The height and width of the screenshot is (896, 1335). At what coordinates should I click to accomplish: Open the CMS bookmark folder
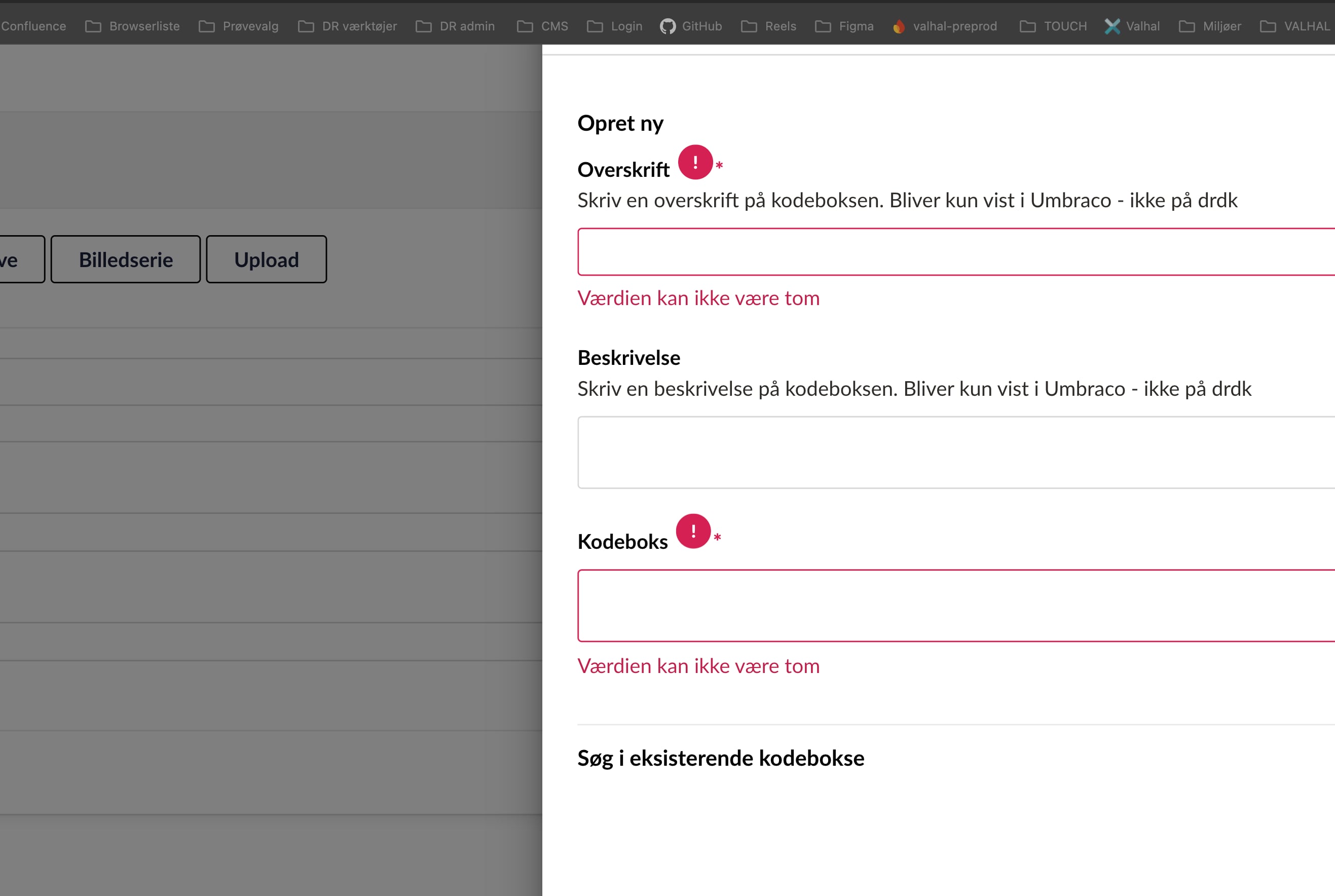click(542, 26)
